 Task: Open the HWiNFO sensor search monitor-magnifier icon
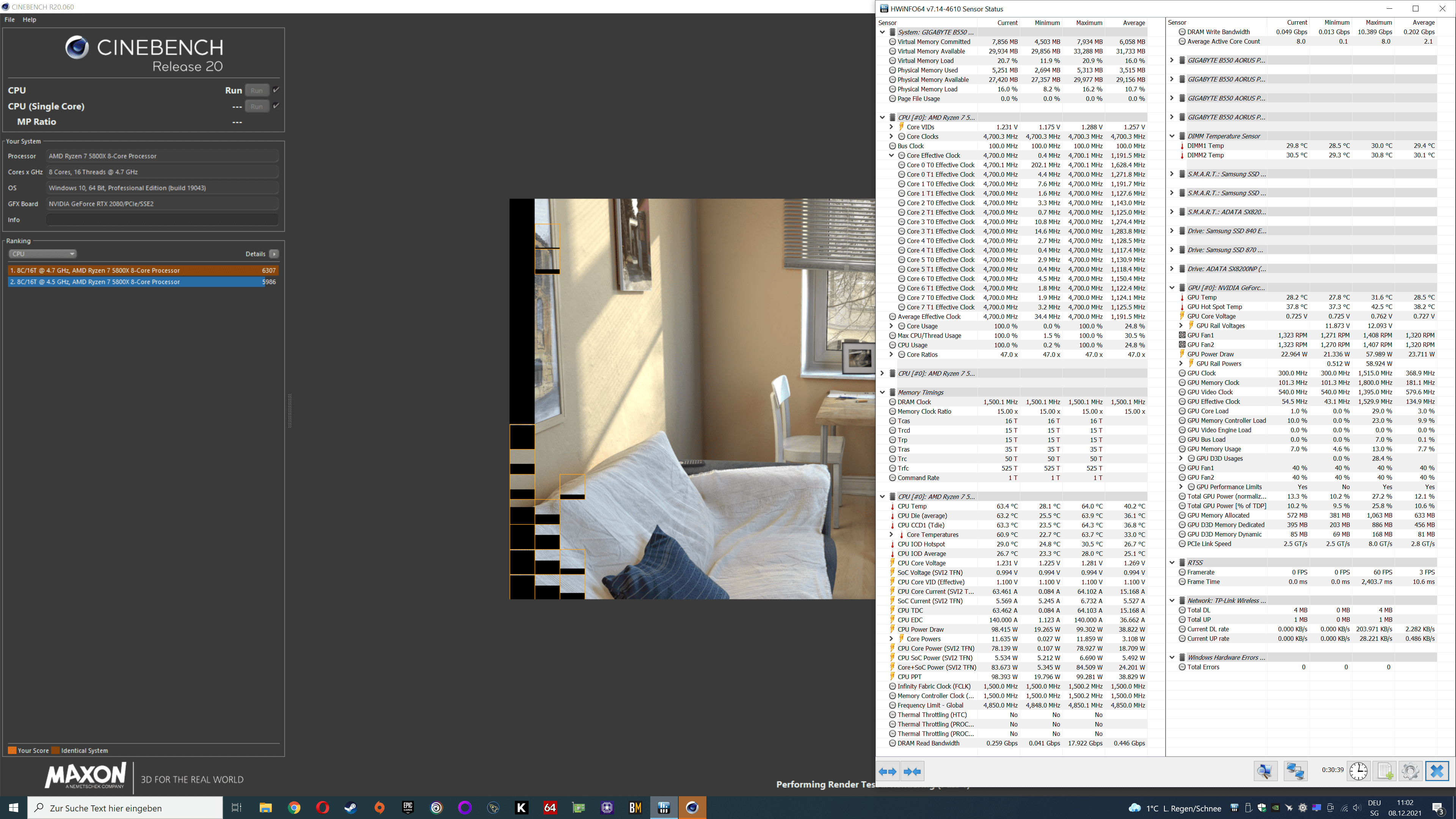(x=1265, y=771)
